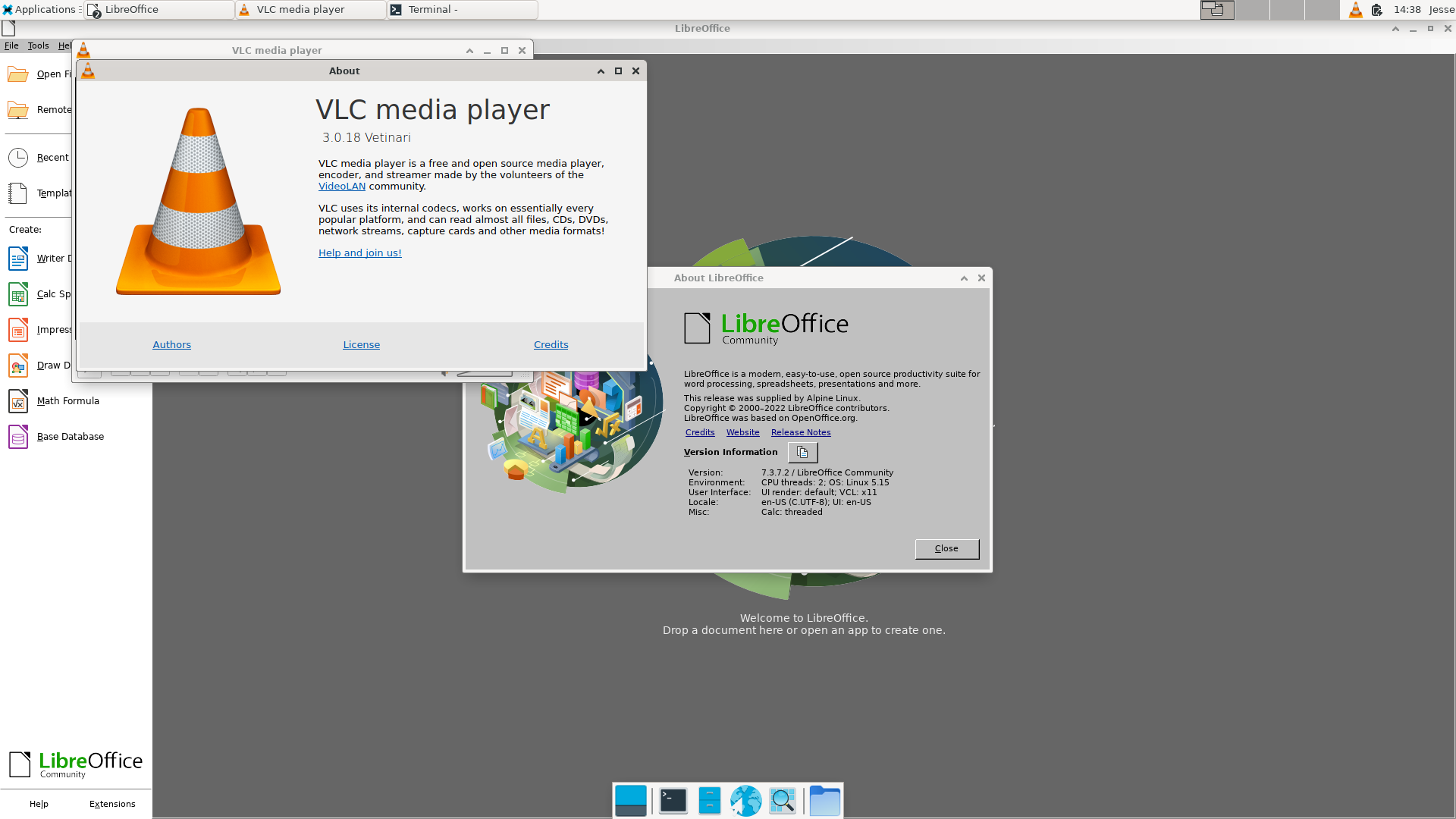
Task: Close the About LibreOffice dialog with Close button
Action: point(947,549)
